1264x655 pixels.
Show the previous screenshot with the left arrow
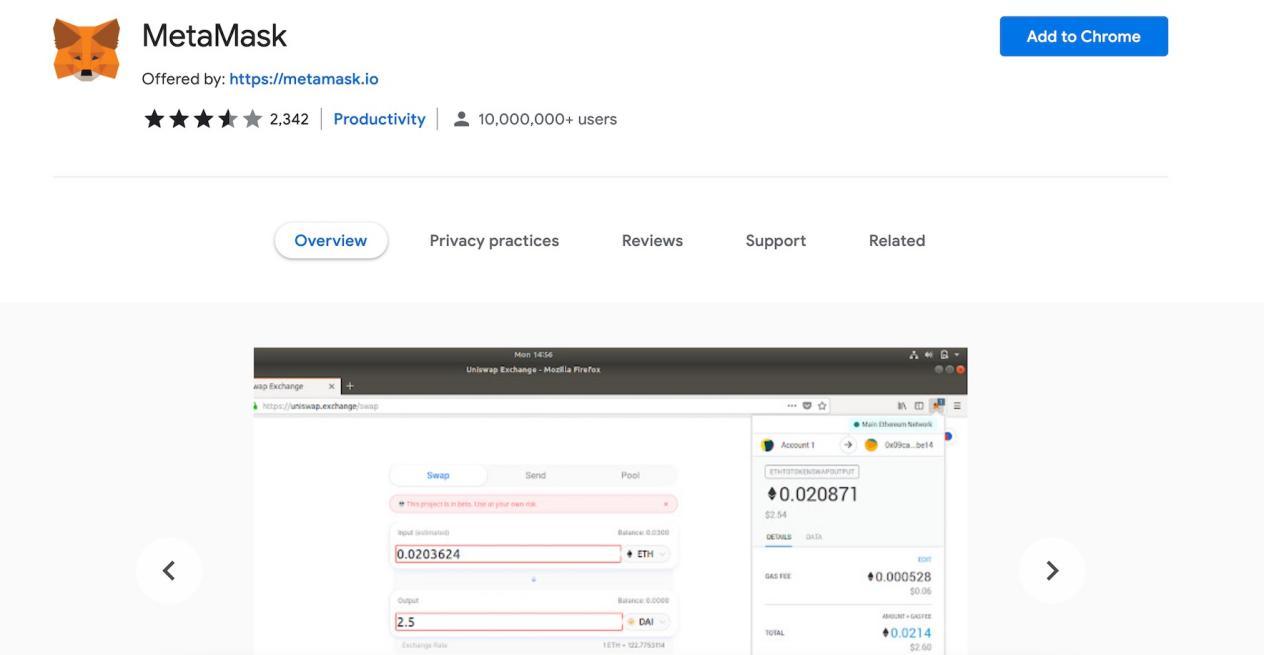pyautogui.click(x=169, y=570)
